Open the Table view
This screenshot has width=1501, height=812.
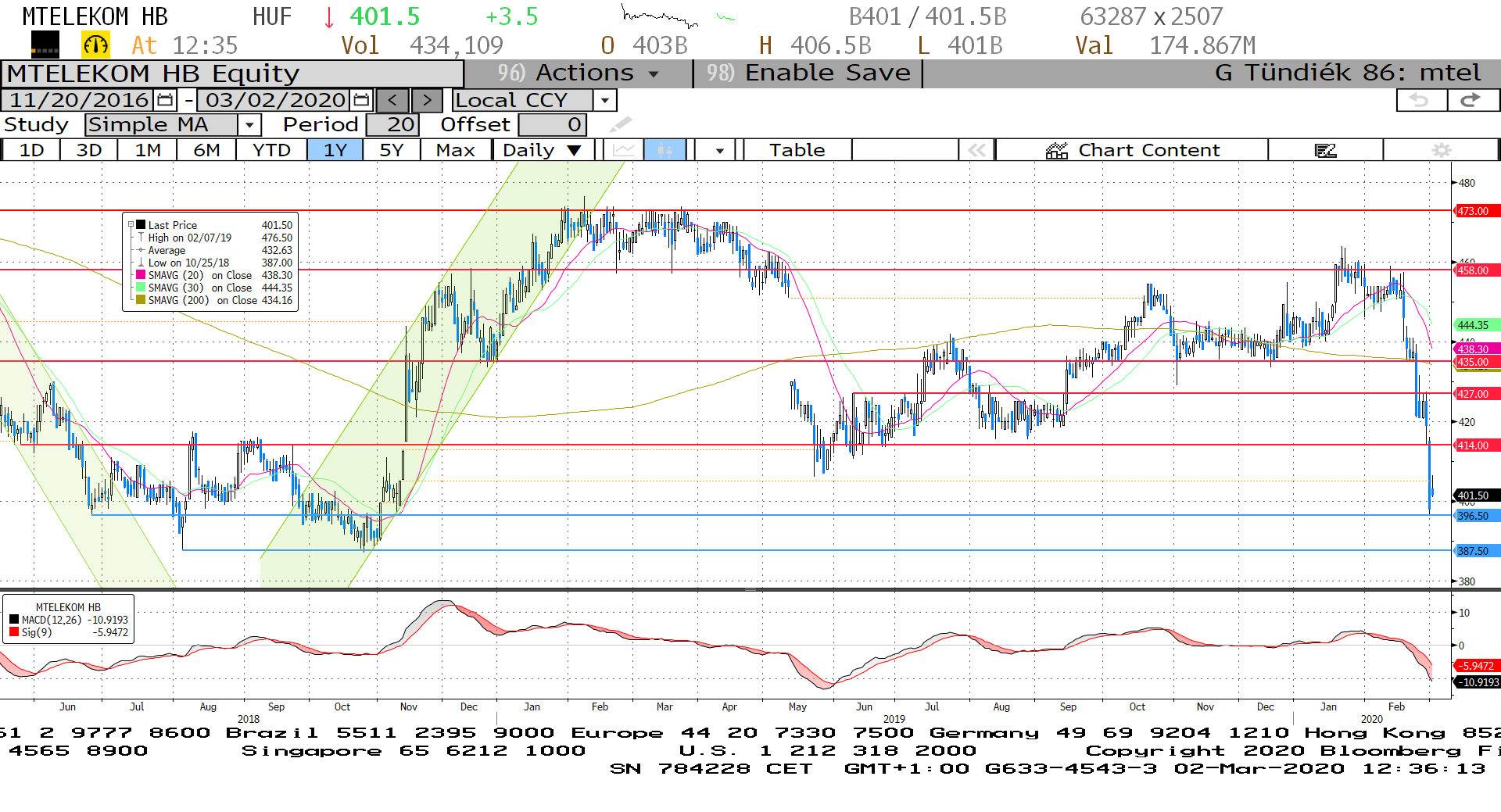(797, 150)
